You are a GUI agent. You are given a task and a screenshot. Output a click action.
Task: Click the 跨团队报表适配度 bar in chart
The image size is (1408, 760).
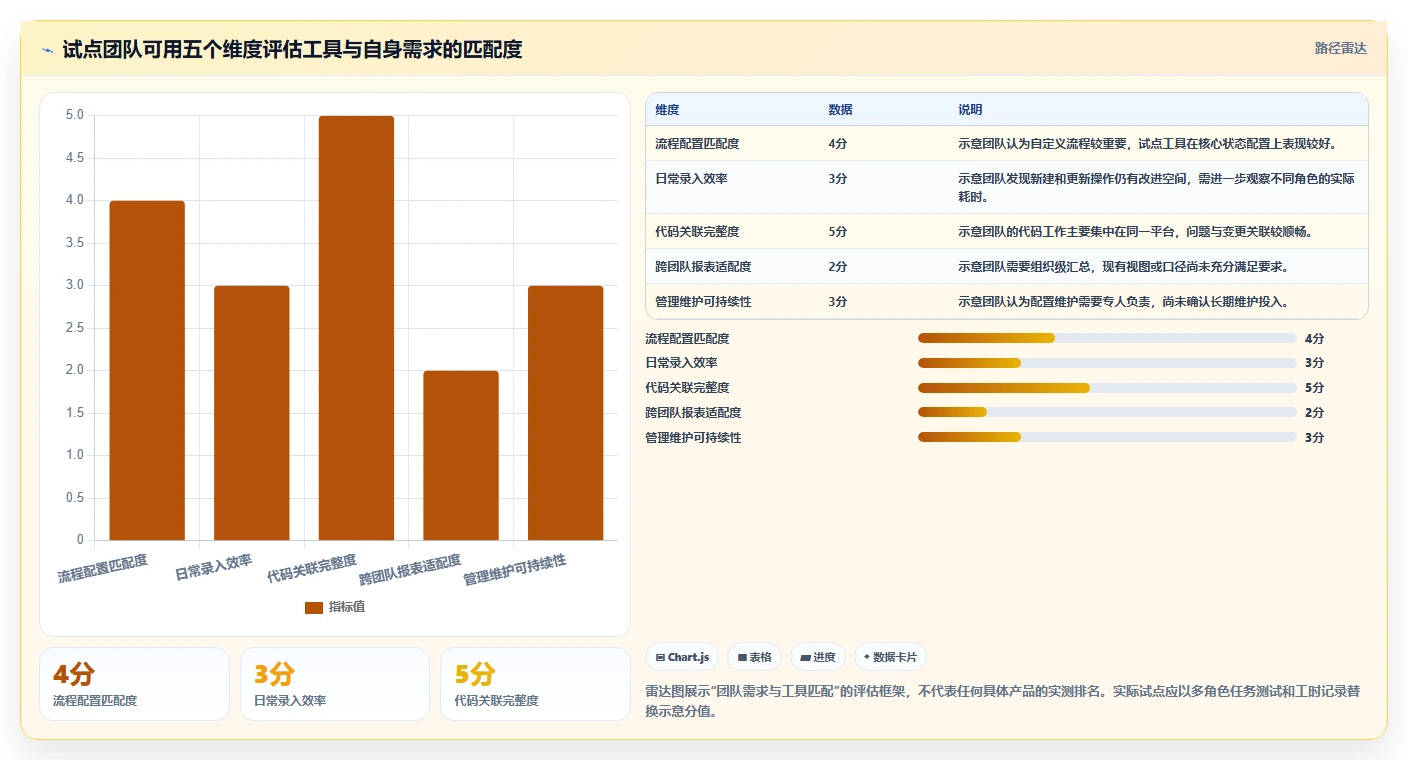[x=461, y=455]
